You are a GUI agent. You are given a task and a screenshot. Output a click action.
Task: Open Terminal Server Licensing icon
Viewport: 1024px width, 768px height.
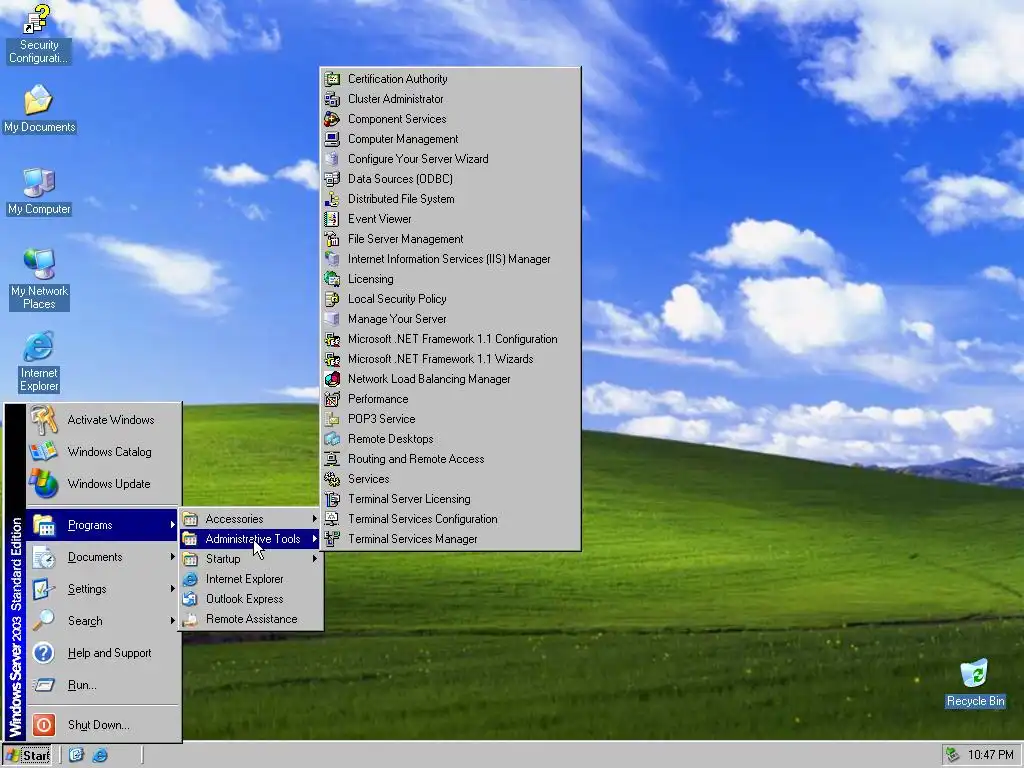pos(332,499)
